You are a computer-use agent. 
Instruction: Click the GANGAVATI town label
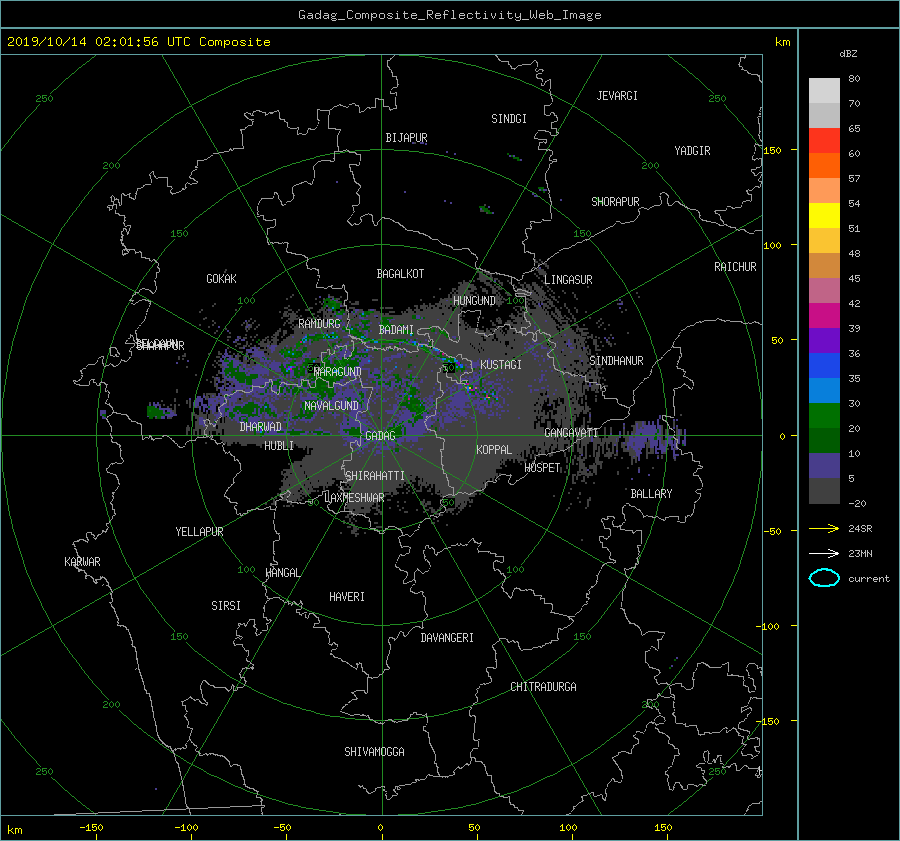coord(571,432)
